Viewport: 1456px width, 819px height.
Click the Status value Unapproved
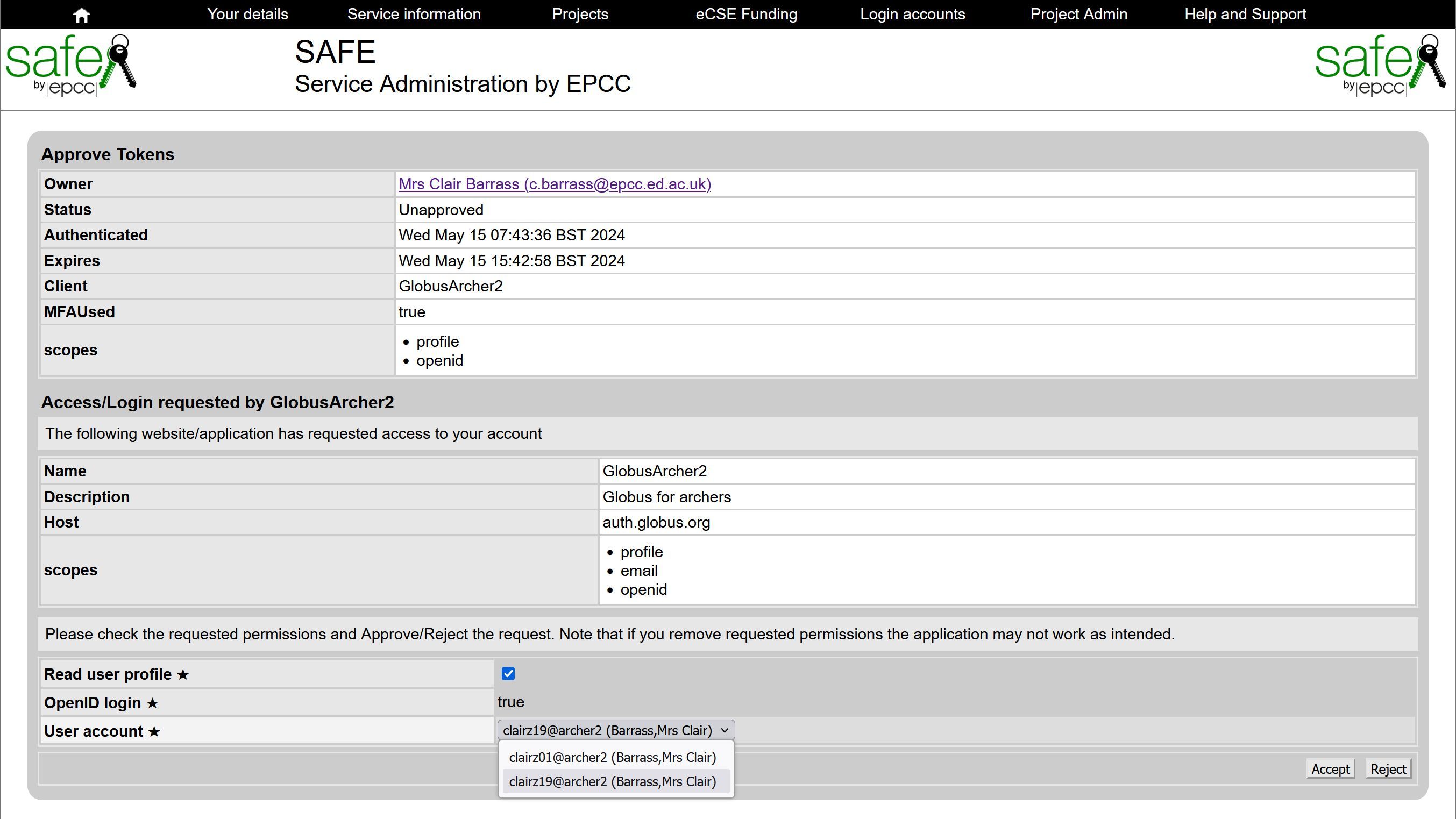(x=441, y=210)
